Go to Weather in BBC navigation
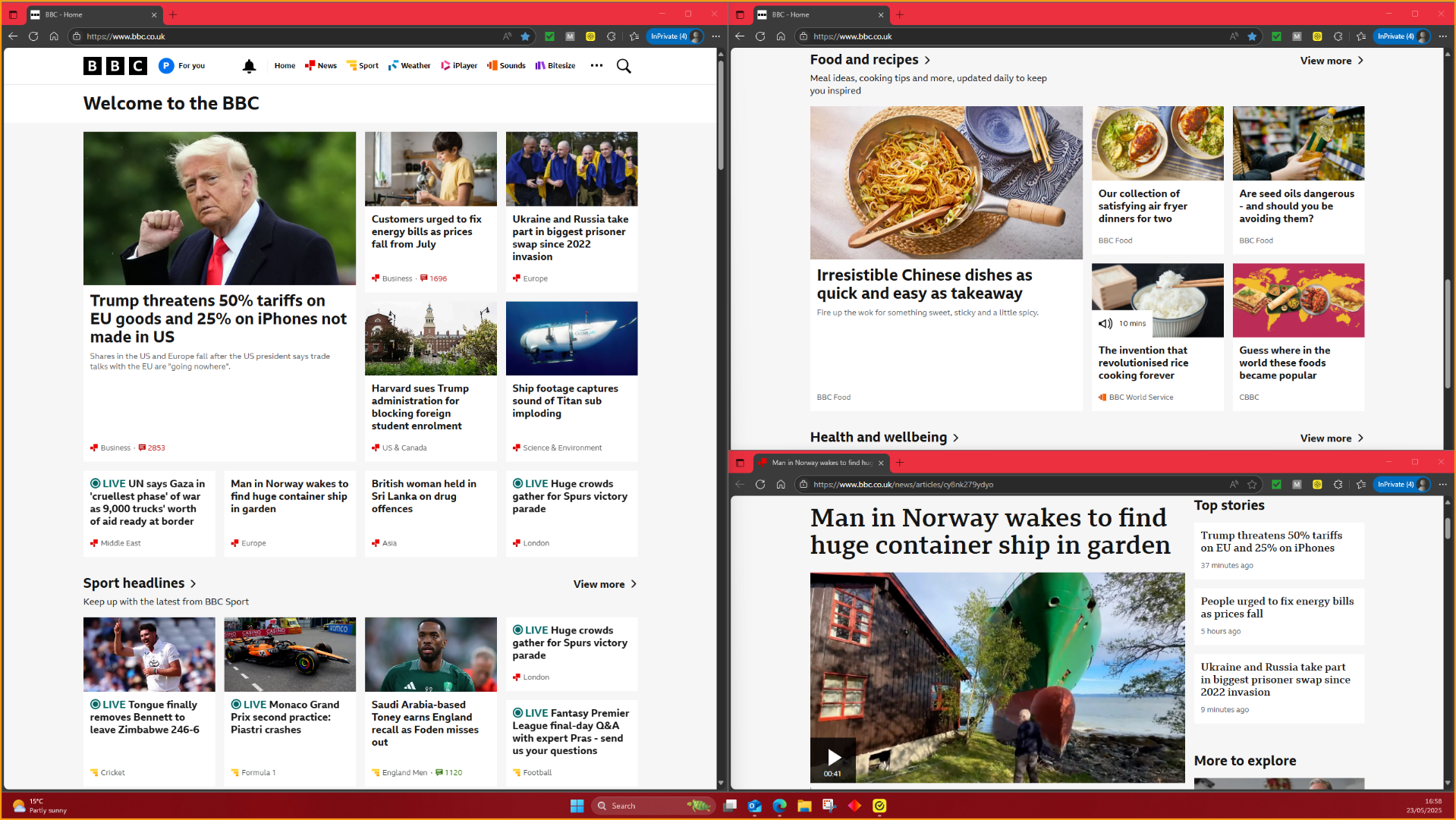 pyautogui.click(x=409, y=66)
